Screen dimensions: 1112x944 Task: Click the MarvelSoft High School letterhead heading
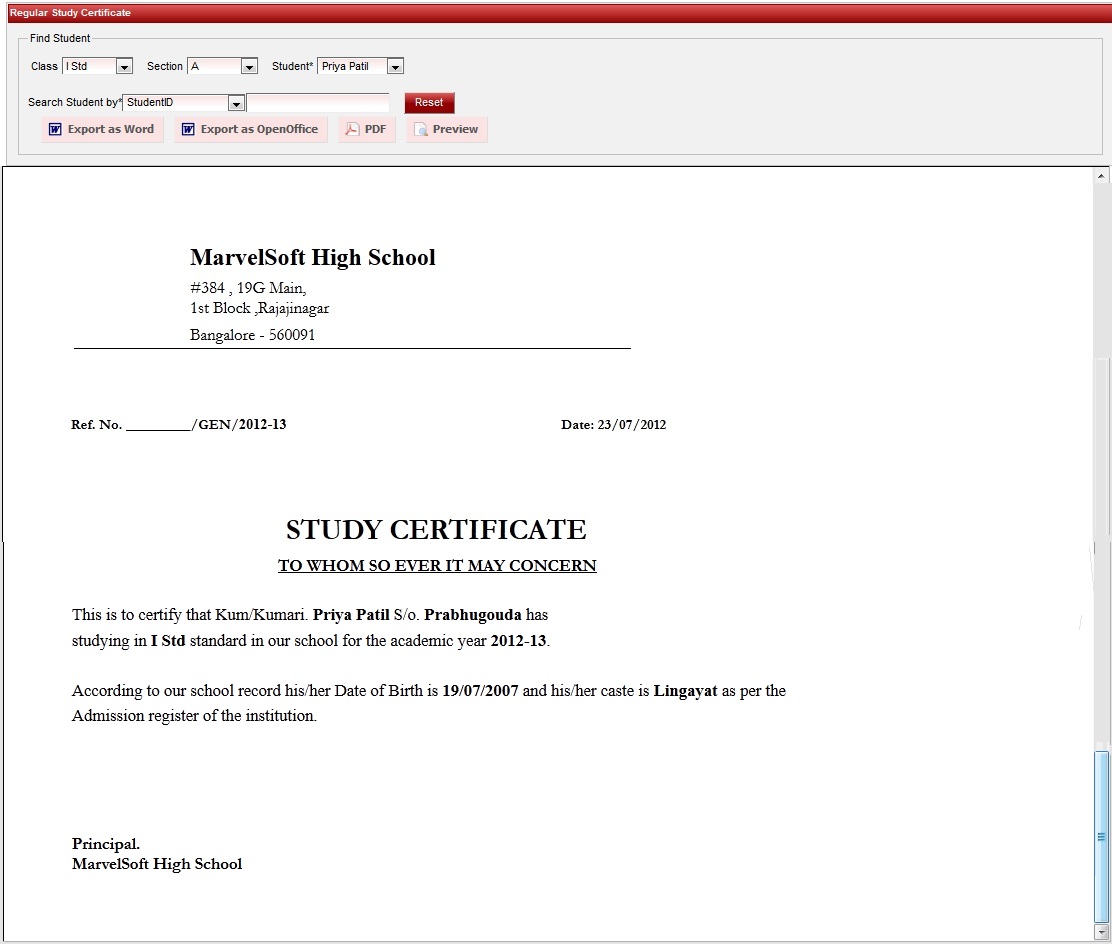click(312, 257)
